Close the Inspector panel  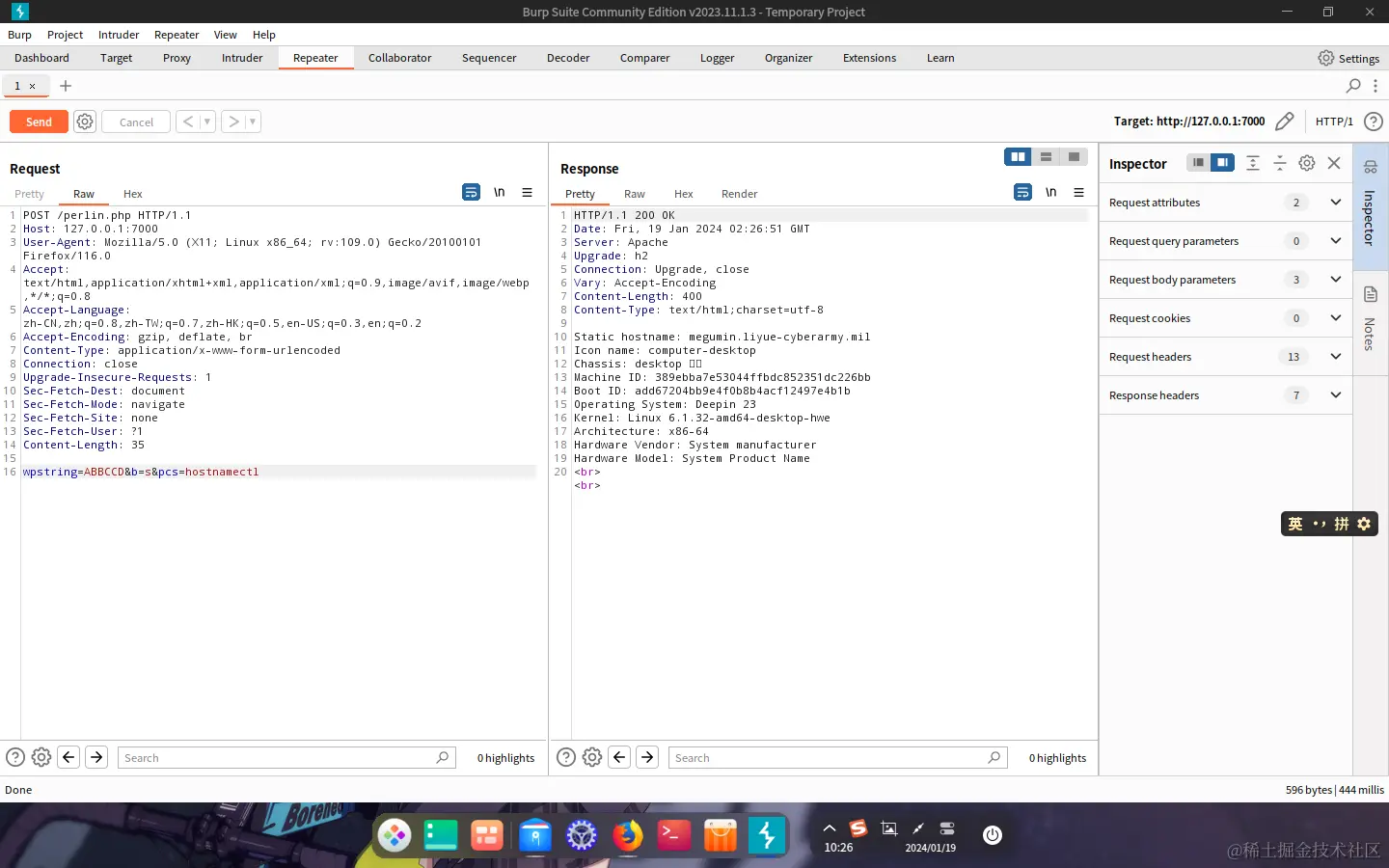(x=1334, y=163)
